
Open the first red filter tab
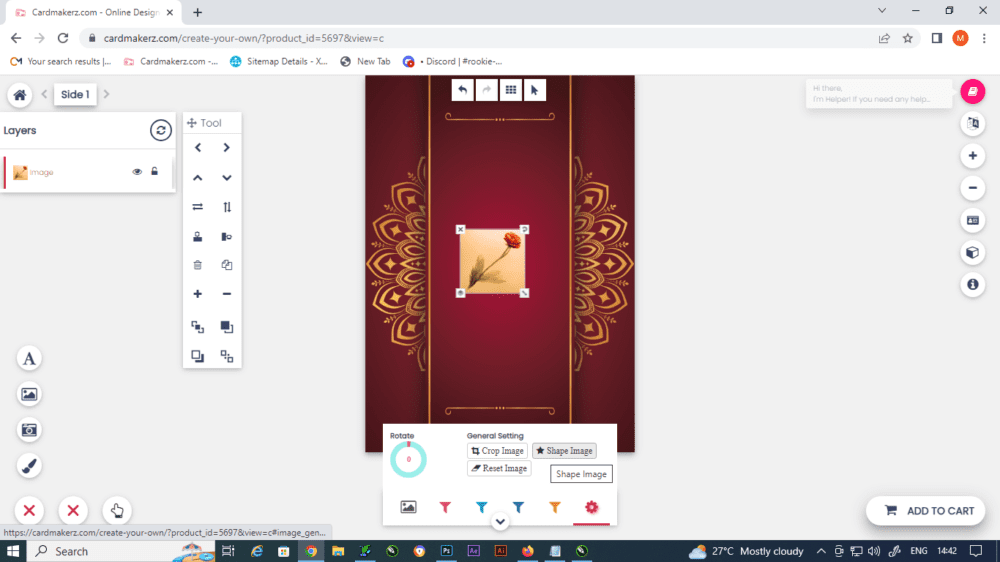[x=445, y=507]
